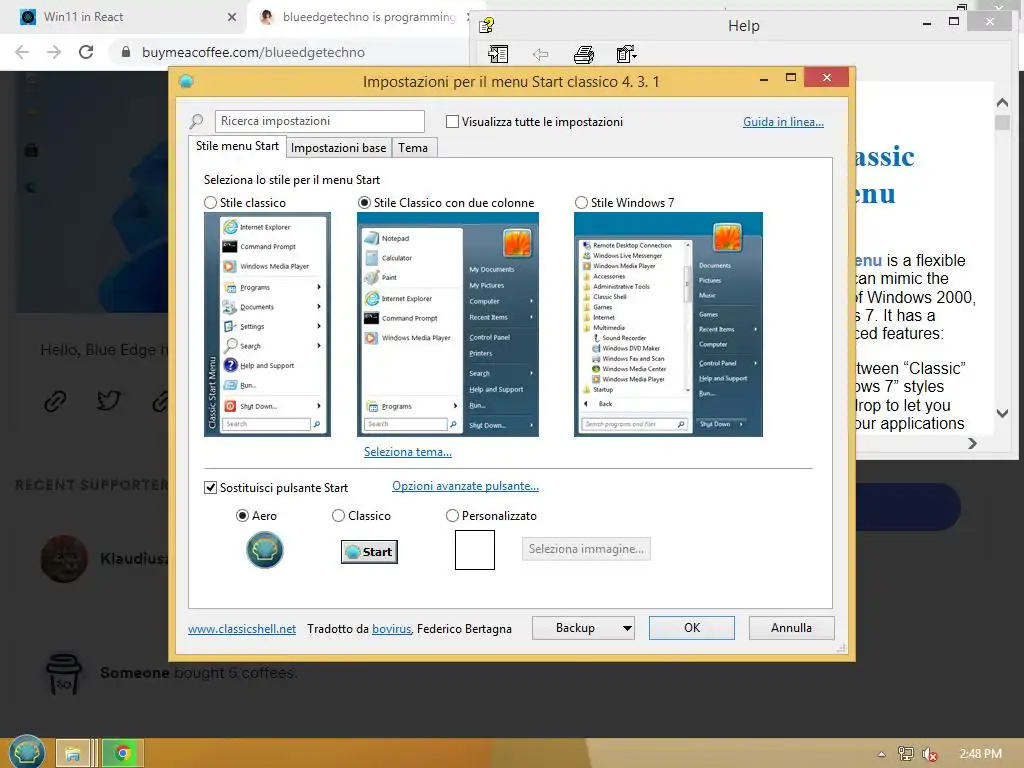Viewport: 1024px width, 768px height.
Task: Select the Stile Windows 7 radio button
Action: [581, 202]
